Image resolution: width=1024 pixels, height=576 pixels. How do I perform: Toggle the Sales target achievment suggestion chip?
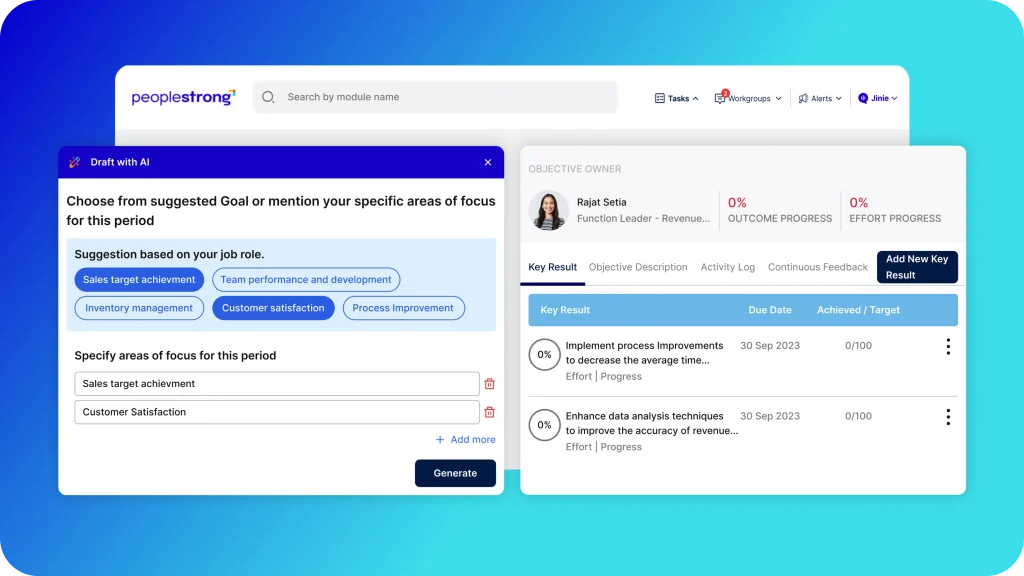click(139, 280)
